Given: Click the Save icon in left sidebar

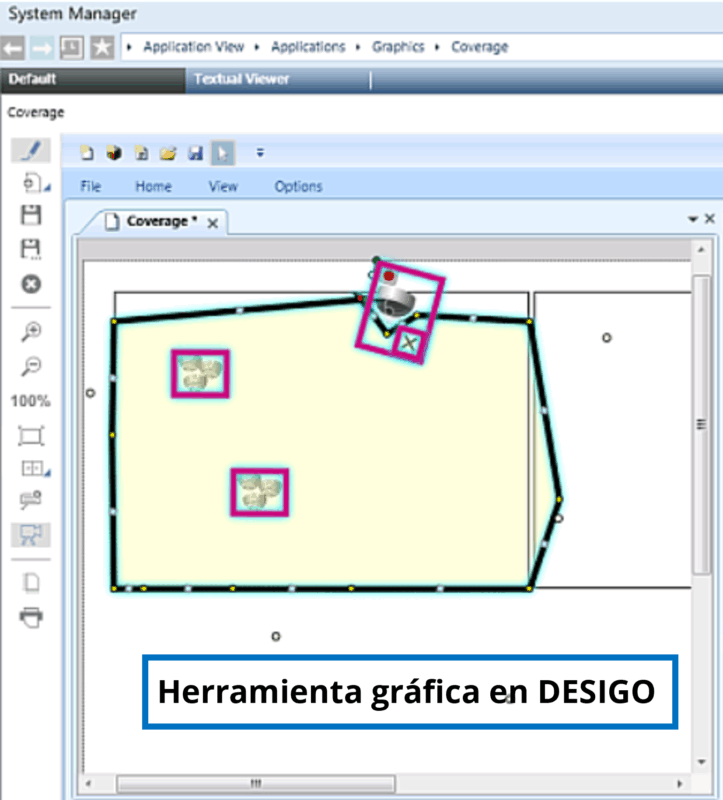Looking at the screenshot, I should pos(32,215).
